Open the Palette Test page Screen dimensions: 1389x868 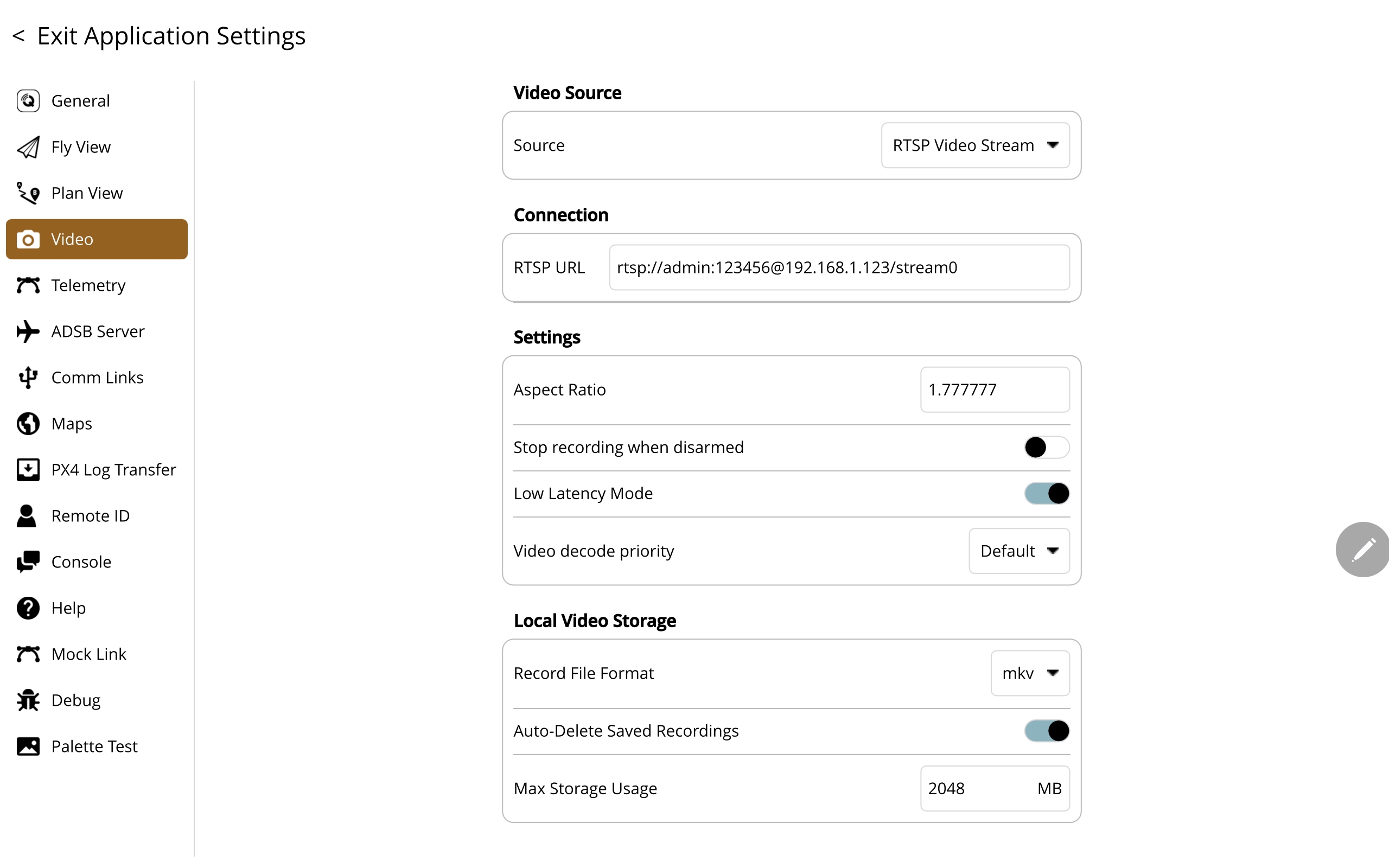point(97,746)
